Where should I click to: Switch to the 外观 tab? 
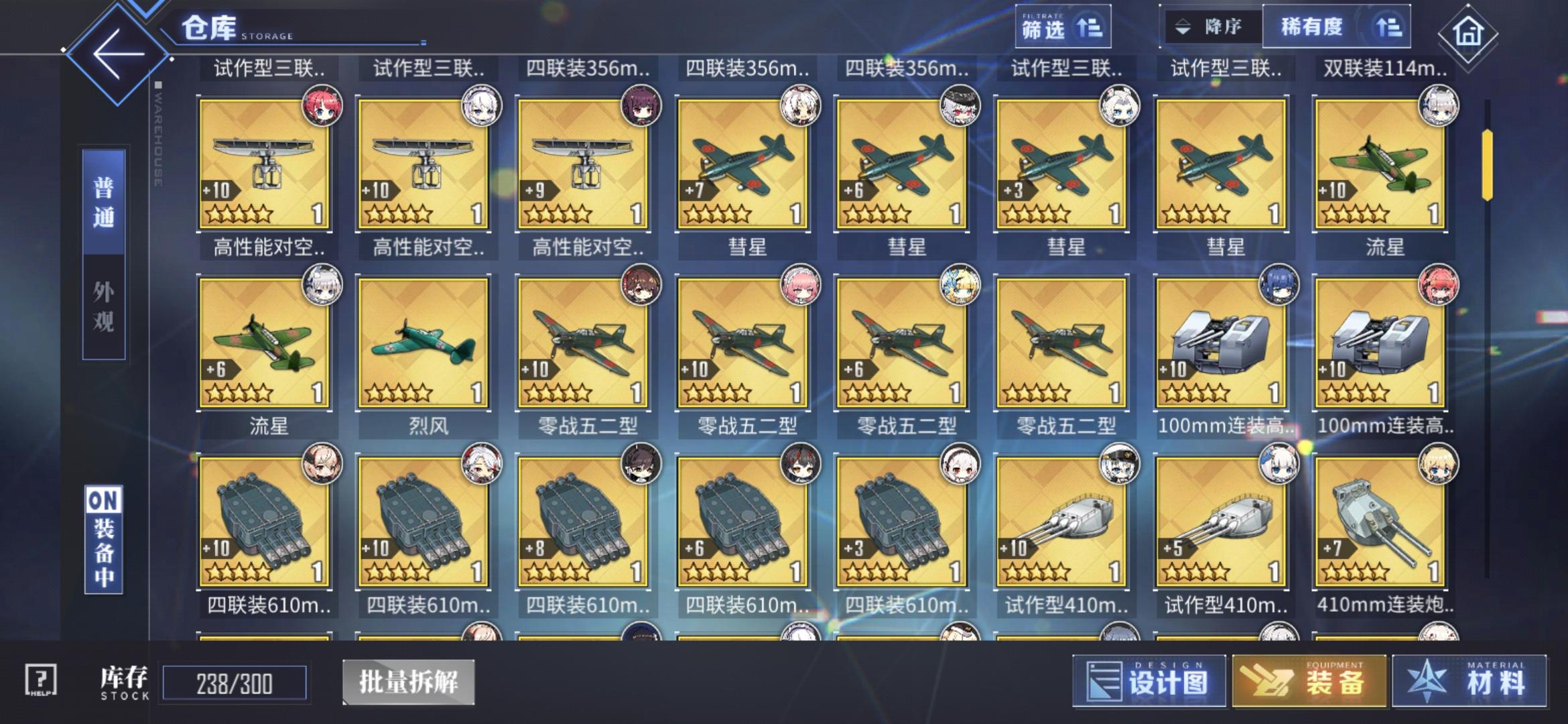pyautogui.click(x=103, y=306)
